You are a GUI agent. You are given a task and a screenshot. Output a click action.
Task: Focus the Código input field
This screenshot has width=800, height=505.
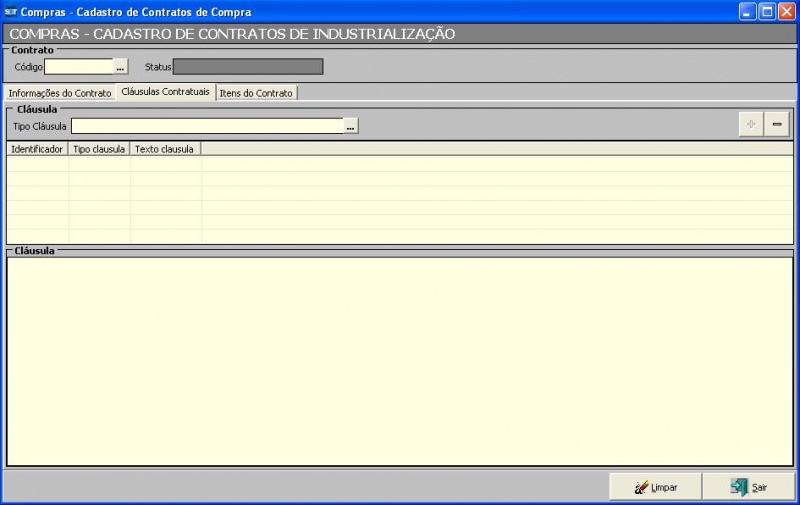tap(79, 67)
